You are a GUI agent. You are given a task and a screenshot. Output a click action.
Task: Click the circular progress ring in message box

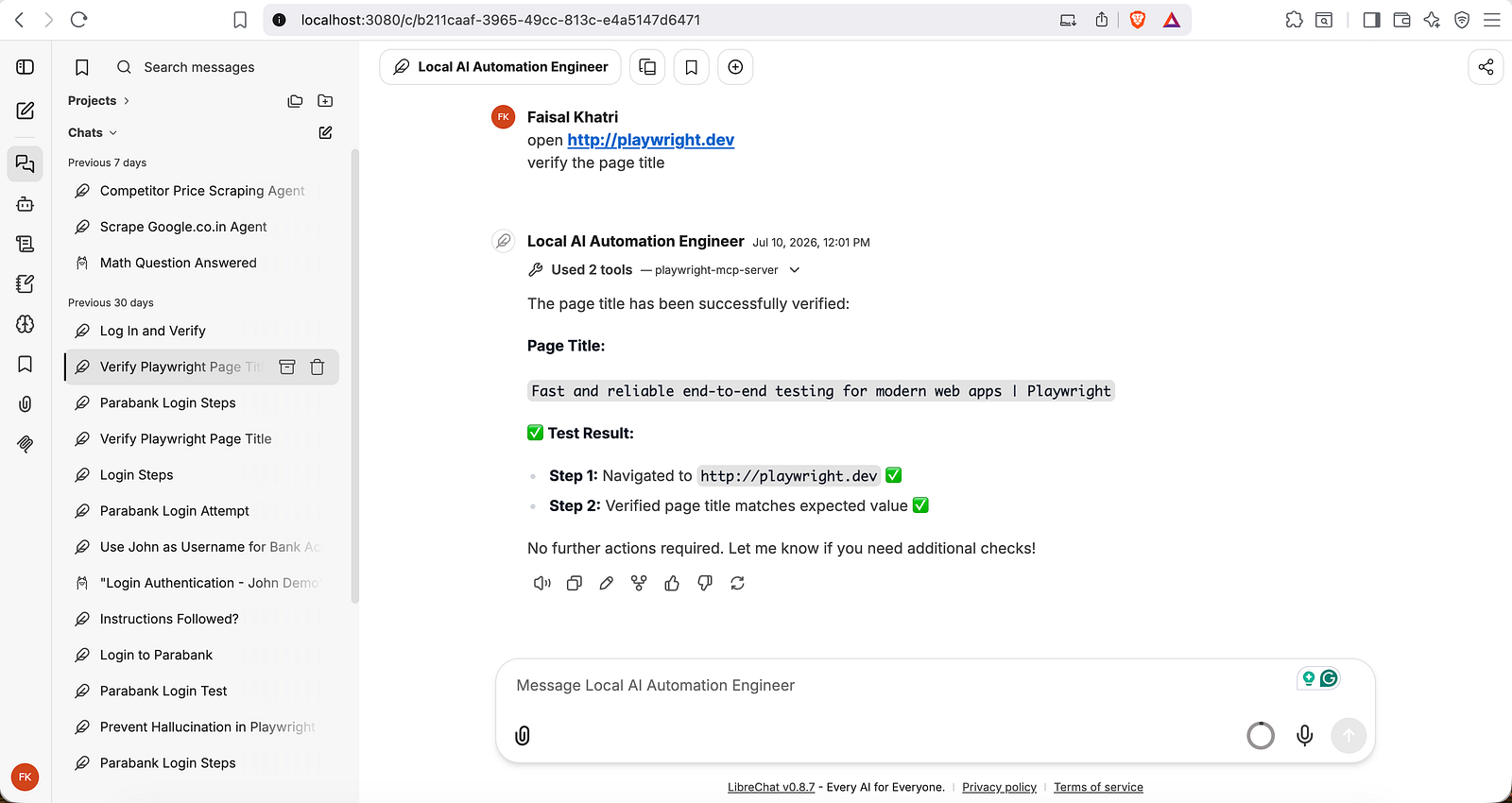(x=1261, y=735)
